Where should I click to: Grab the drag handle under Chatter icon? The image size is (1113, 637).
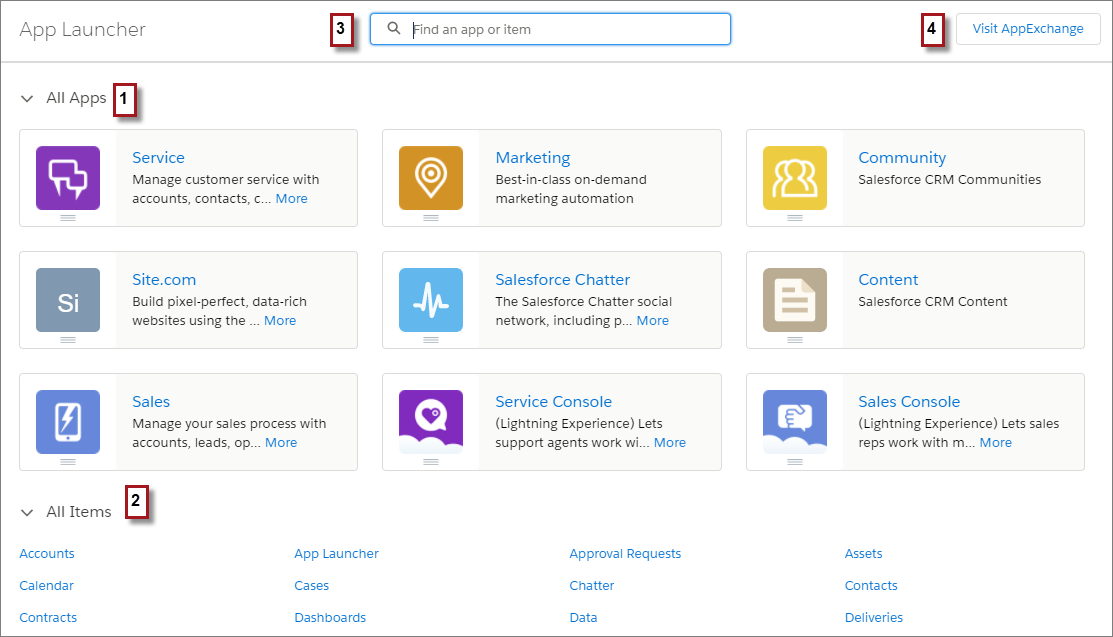tap(431, 340)
